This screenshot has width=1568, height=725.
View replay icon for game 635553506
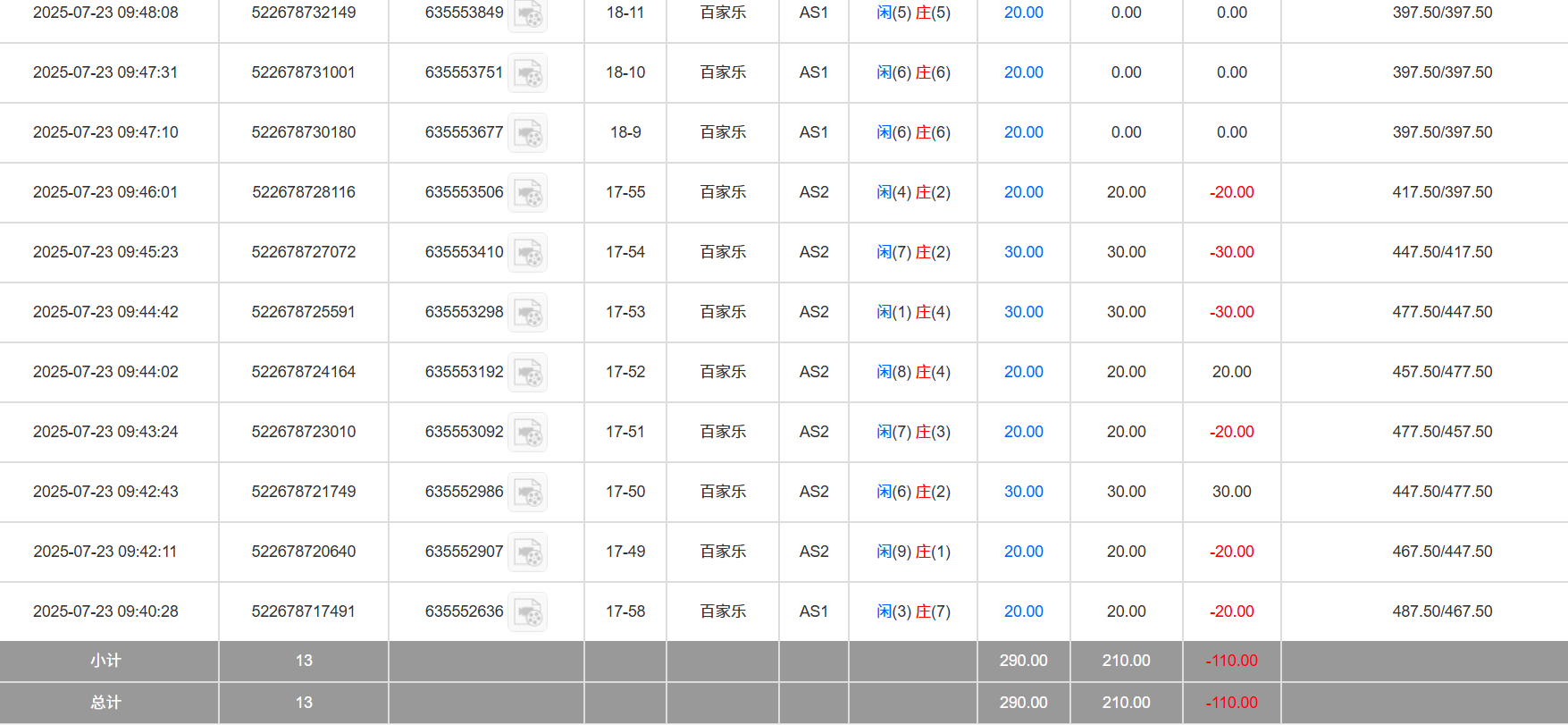528,193
